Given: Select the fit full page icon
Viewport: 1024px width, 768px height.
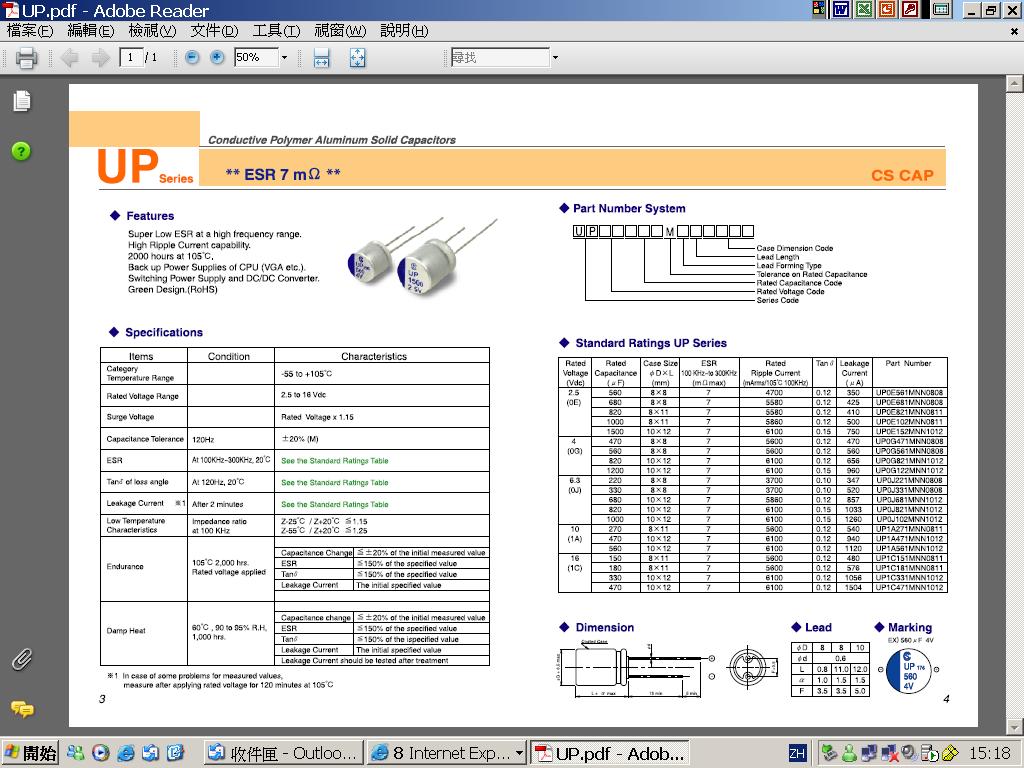Looking at the screenshot, I should click(357, 58).
